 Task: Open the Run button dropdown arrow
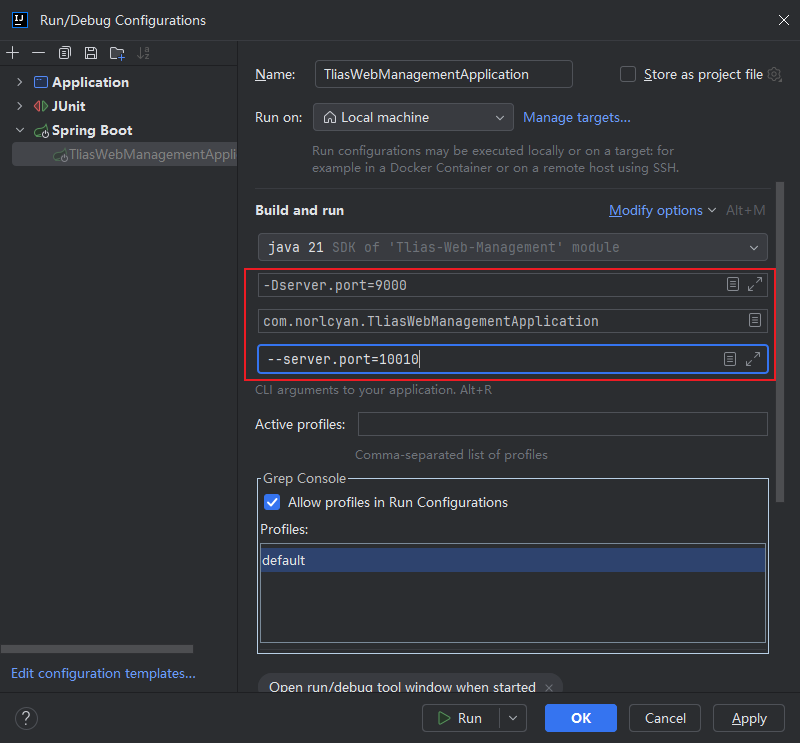(x=513, y=718)
